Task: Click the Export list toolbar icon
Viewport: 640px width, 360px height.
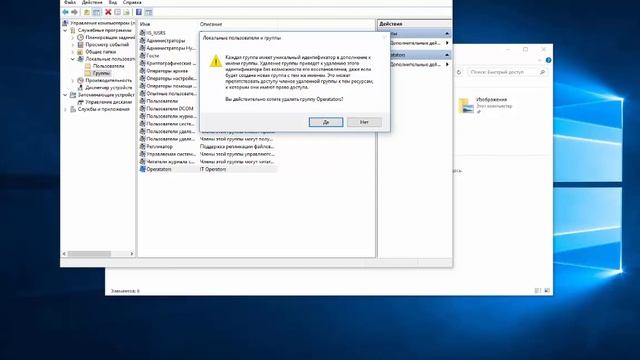Action: coord(127,12)
